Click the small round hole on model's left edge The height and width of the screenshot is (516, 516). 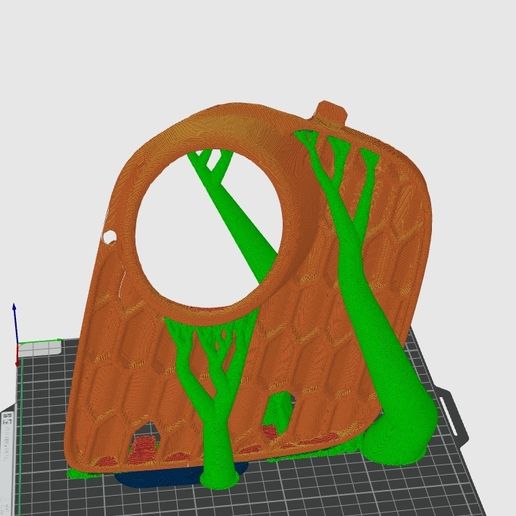pos(109,237)
